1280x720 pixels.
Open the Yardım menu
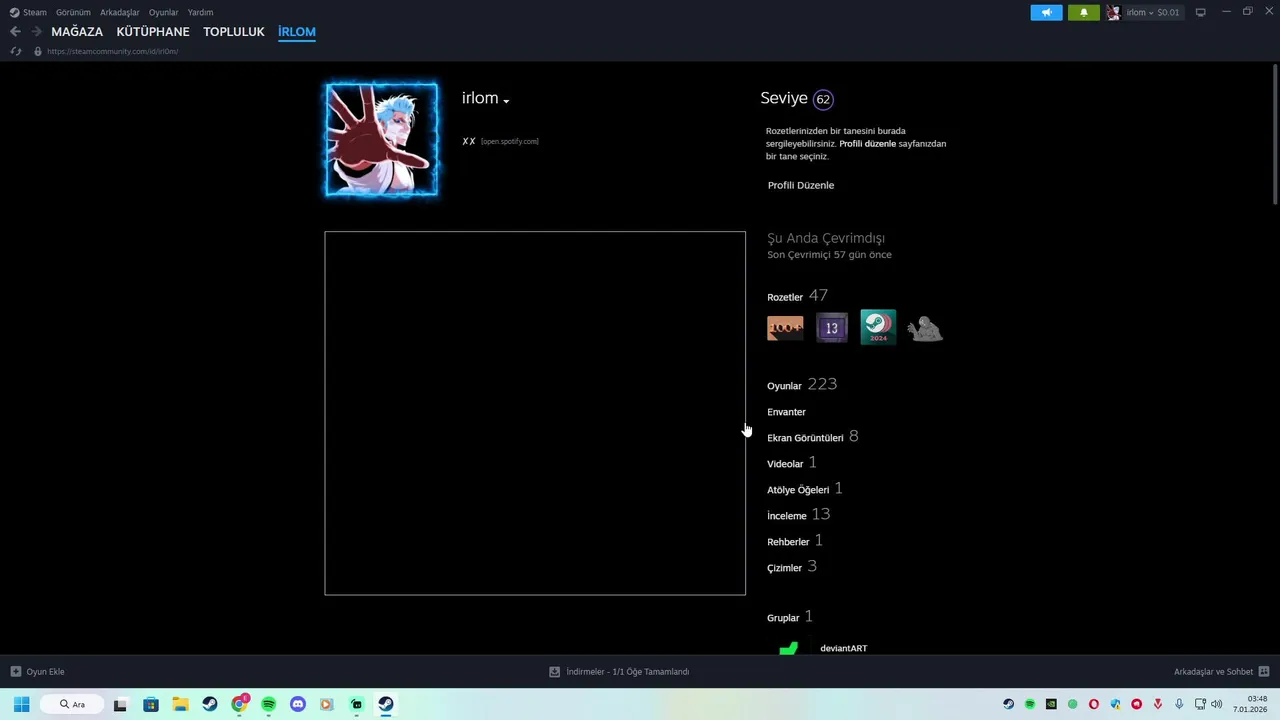click(x=200, y=12)
